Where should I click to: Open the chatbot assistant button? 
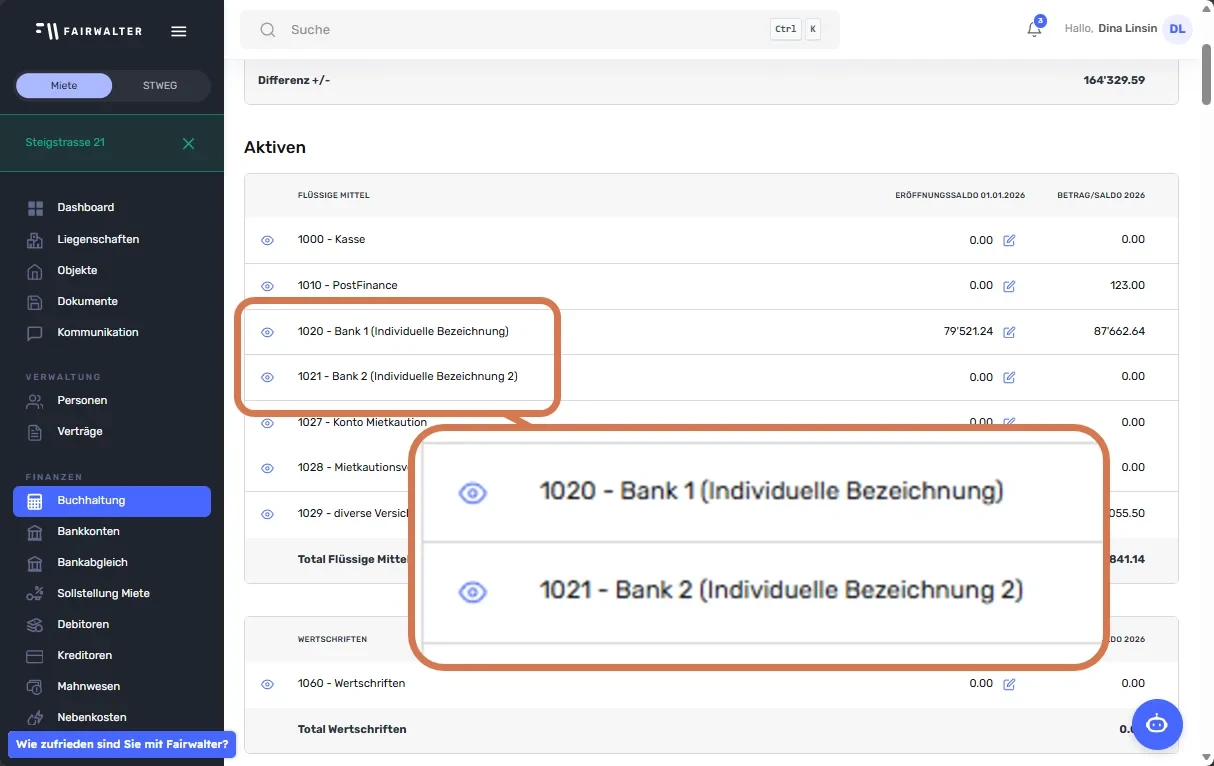click(1157, 723)
